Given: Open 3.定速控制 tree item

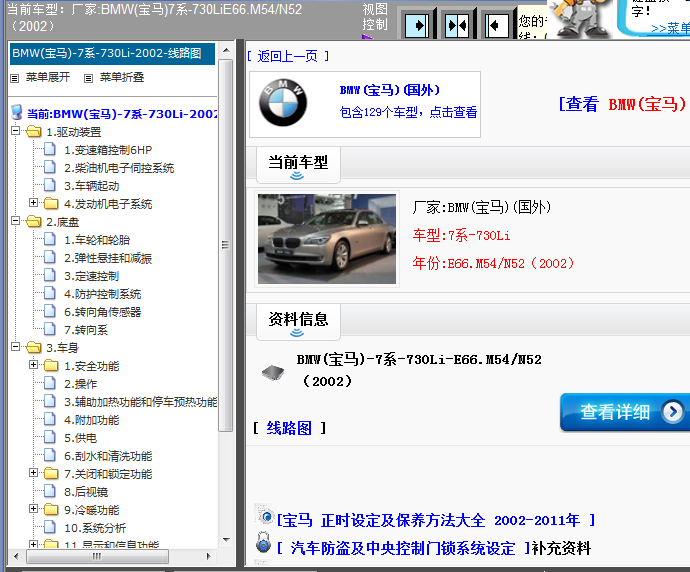Looking at the screenshot, I should point(92,276).
